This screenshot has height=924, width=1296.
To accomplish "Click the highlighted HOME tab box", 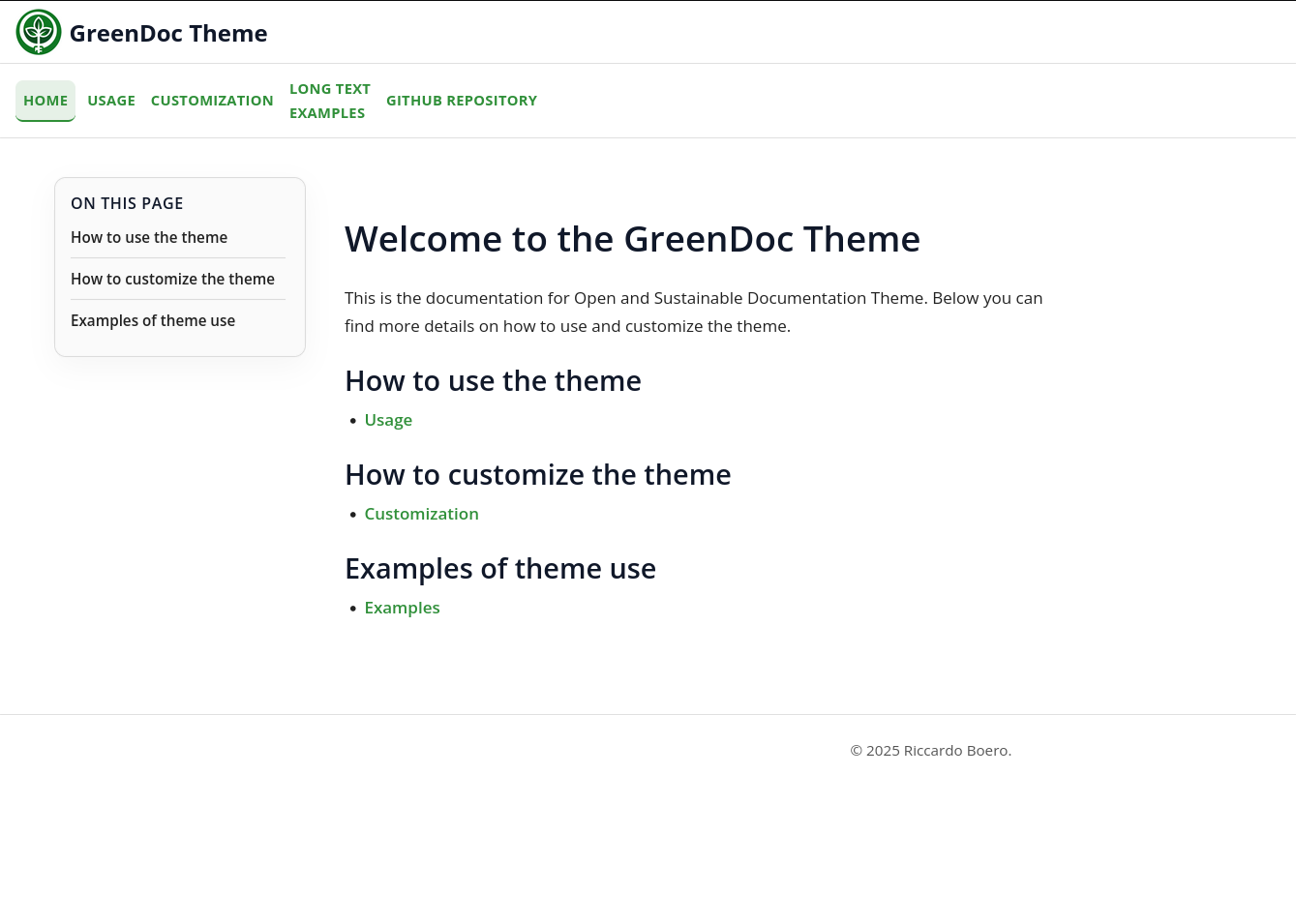I will (x=45, y=100).
